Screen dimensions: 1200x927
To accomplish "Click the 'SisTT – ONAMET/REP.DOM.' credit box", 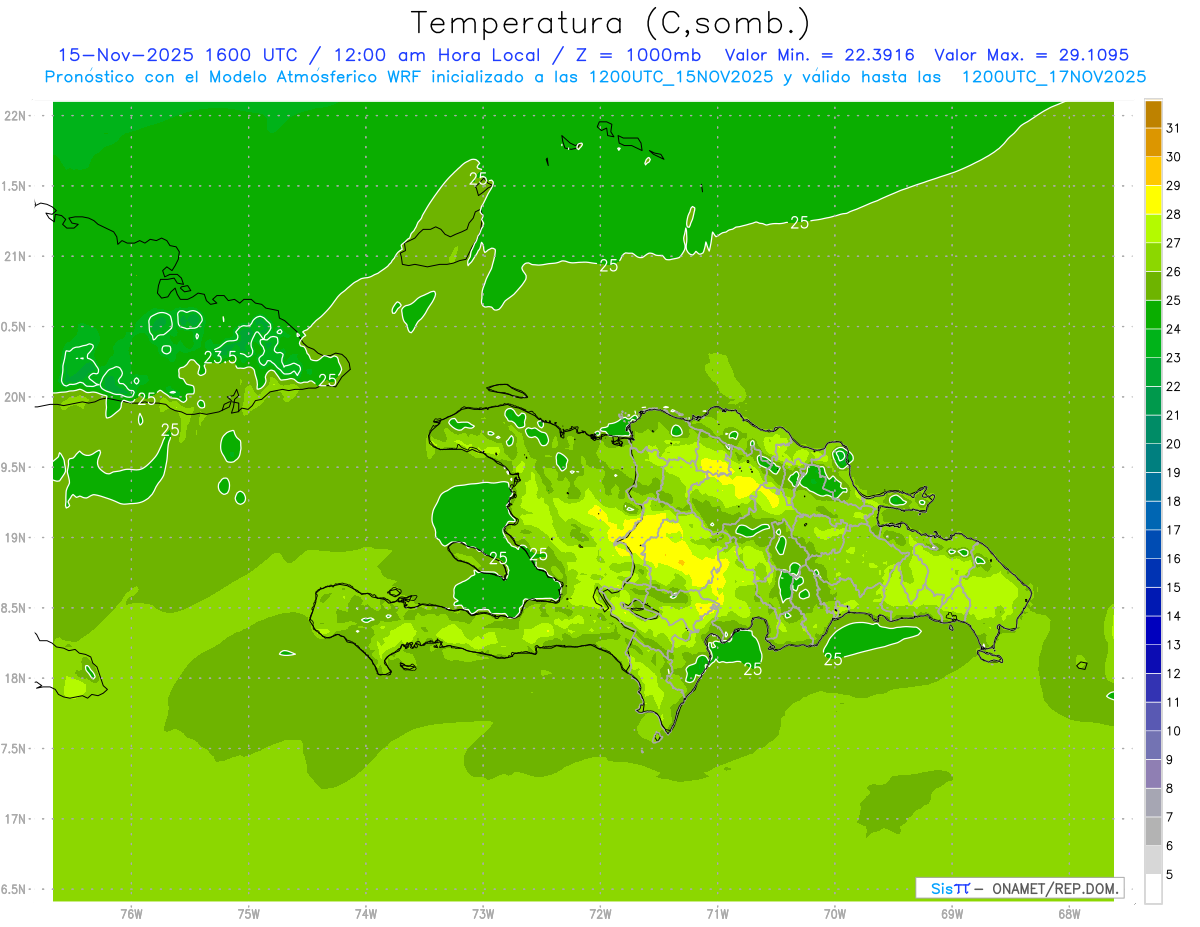I will [1019, 888].
